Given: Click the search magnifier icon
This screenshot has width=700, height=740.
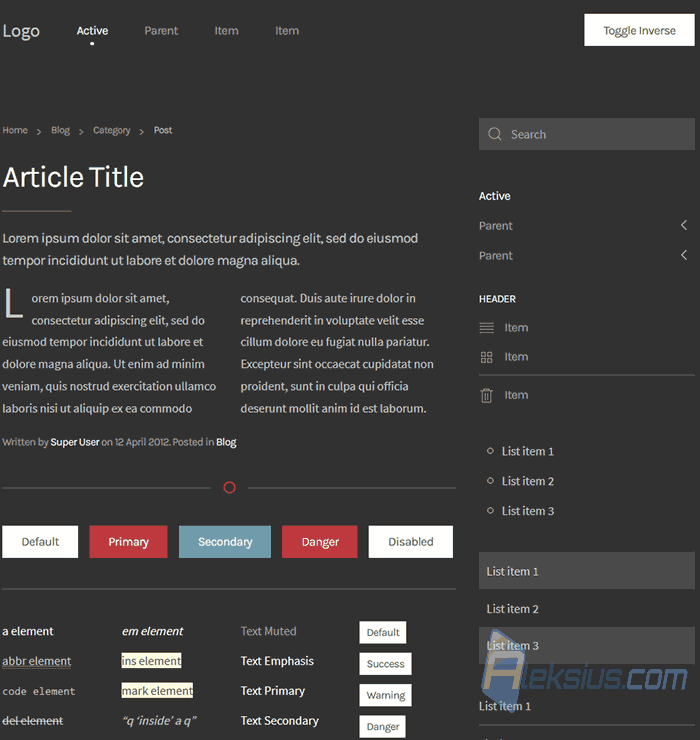Looking at the screenshot, I should [494, 134].
